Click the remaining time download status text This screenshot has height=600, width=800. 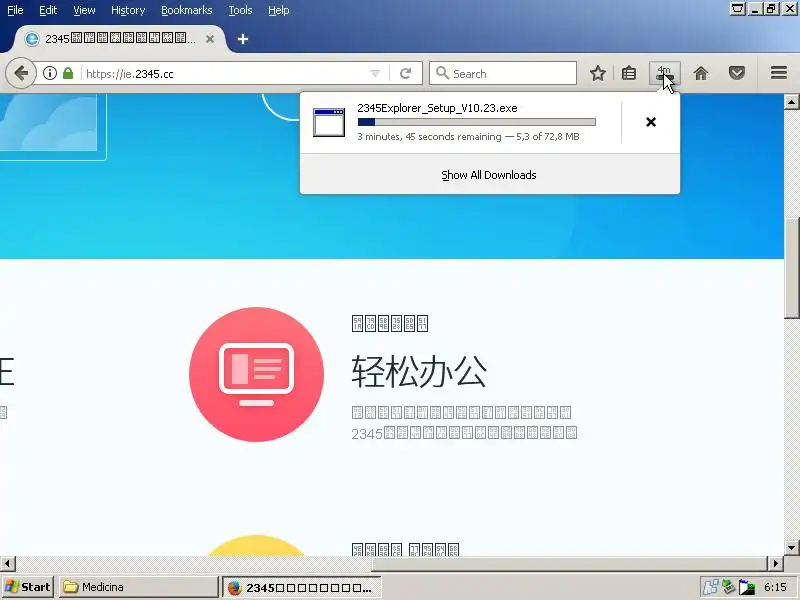pos(468,137)
